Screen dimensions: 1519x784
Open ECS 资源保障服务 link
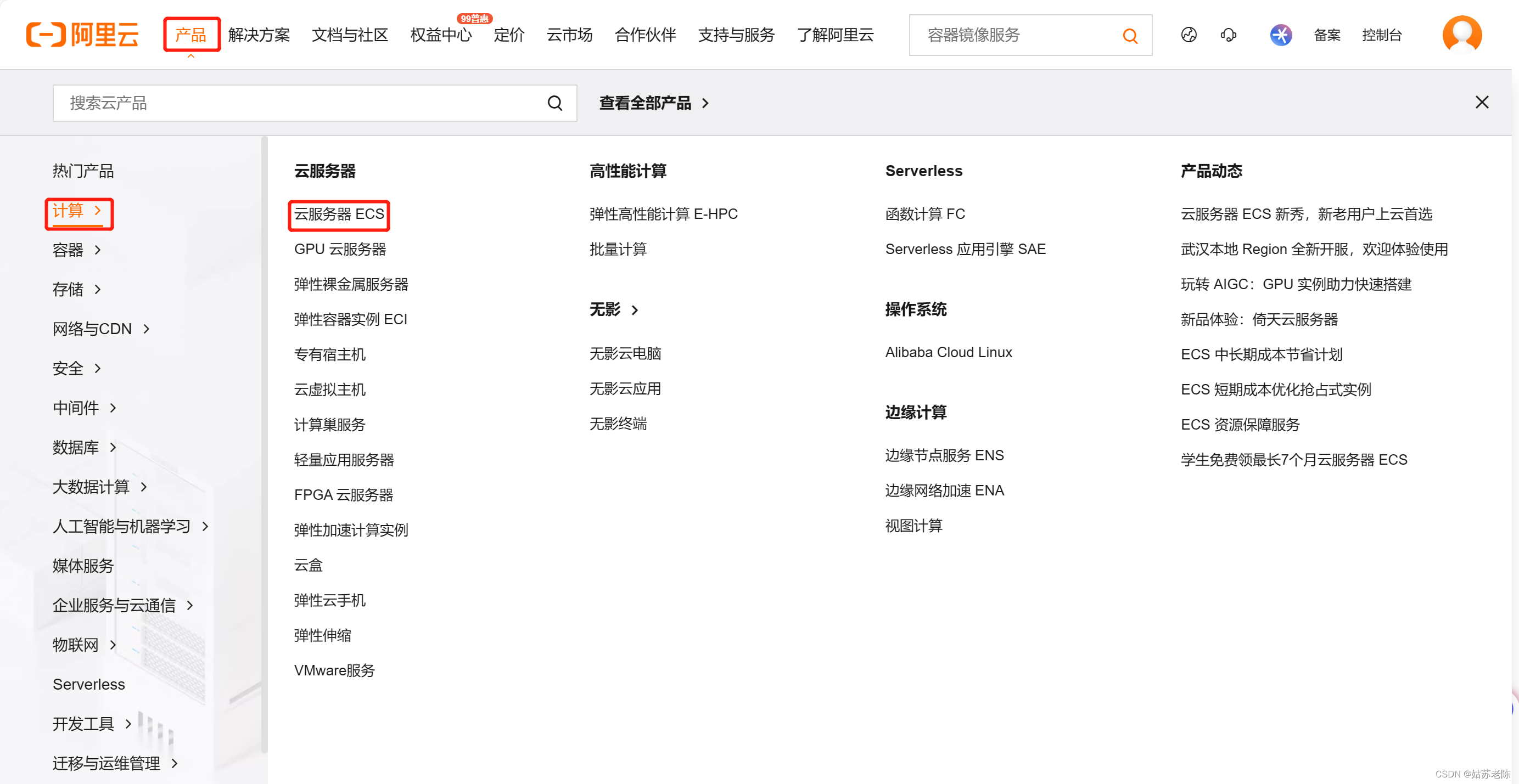point(1240,425)
